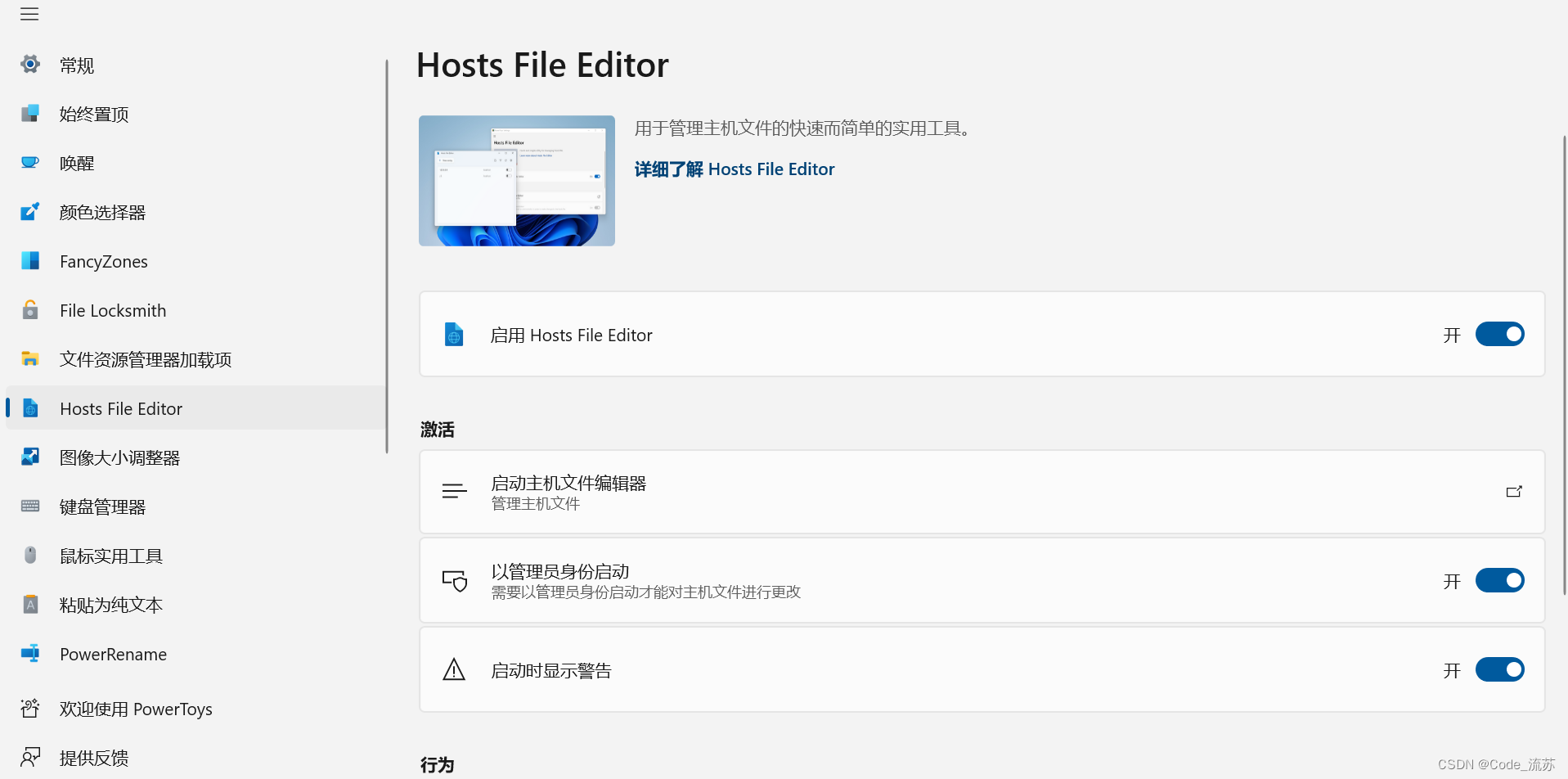Click the 图像大小调整器 icon
Image resolution: width=1568 pixels, height=779 pixels.
pos(30,457)
